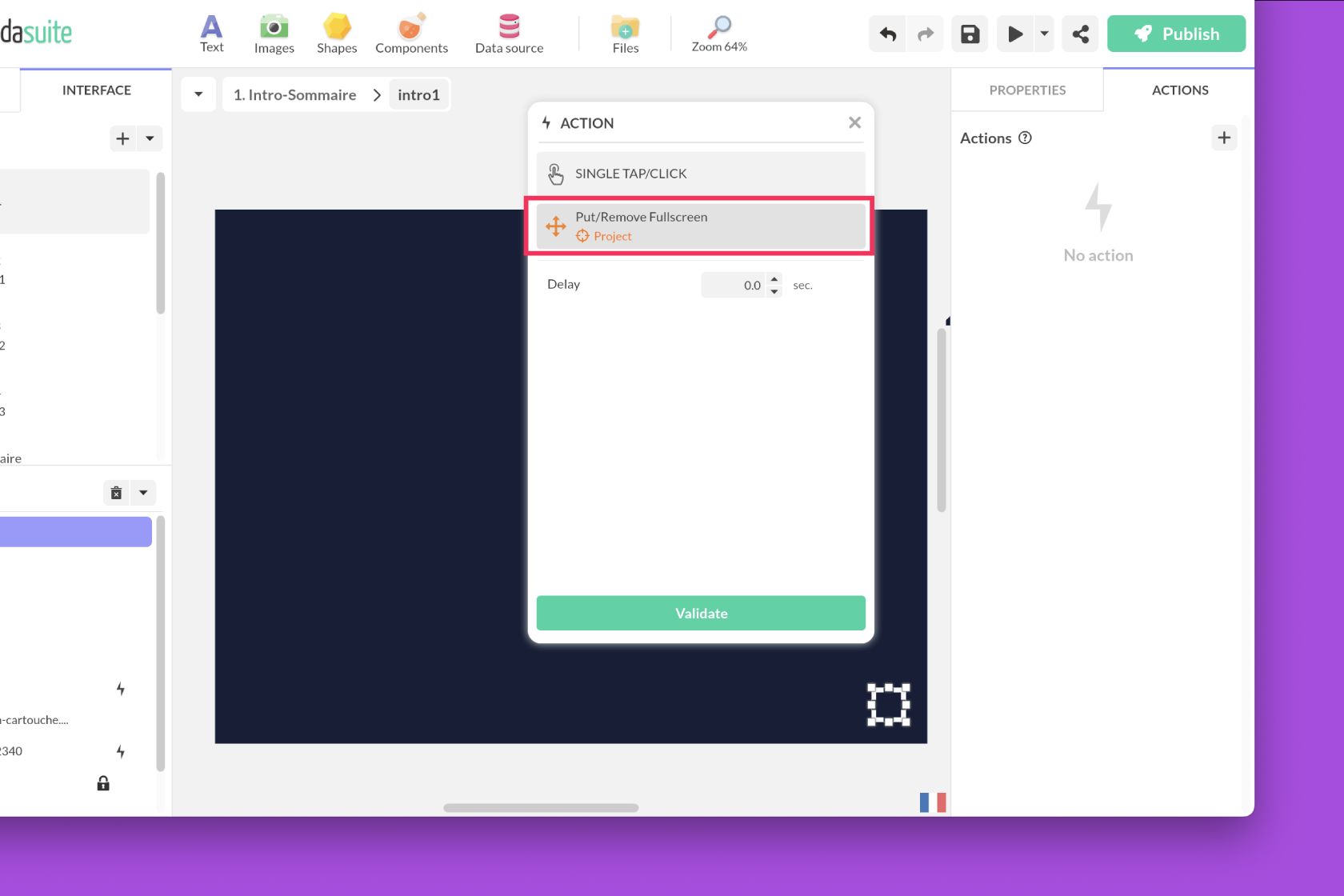This screenshot has width=1344, height=896.
Task: Save the project with disk icon
Action: [x=970, y=34]
